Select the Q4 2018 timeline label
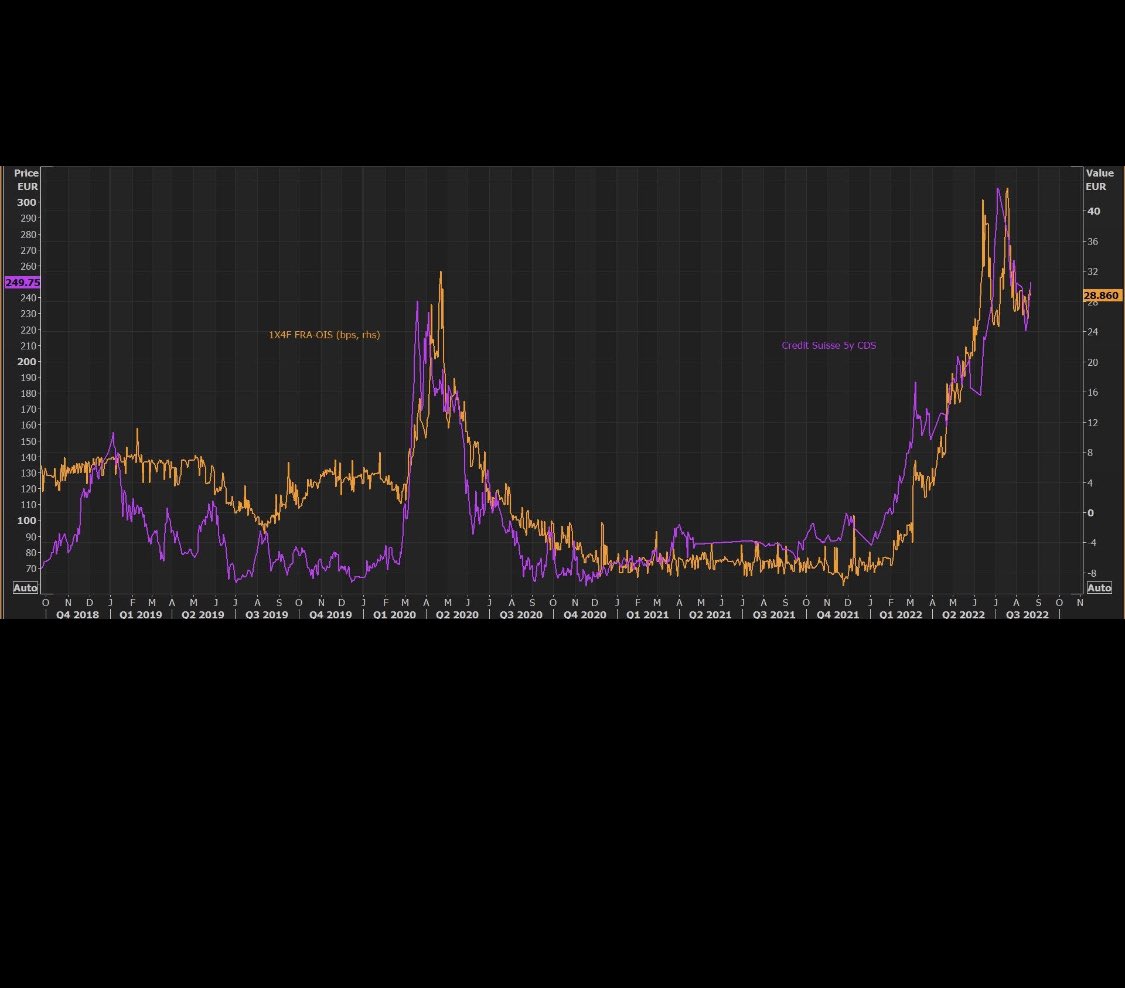The image size is (1125, 988). pos(77,615)
